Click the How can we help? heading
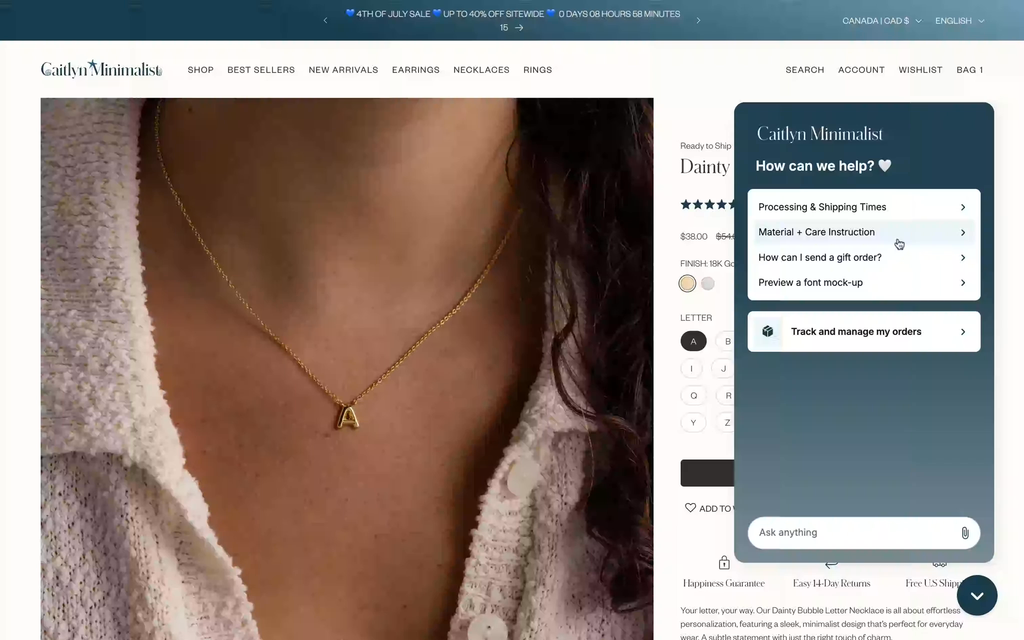The width and height of the screenshot is (1024, 640). pyautogui.click(x=823, y=166)
